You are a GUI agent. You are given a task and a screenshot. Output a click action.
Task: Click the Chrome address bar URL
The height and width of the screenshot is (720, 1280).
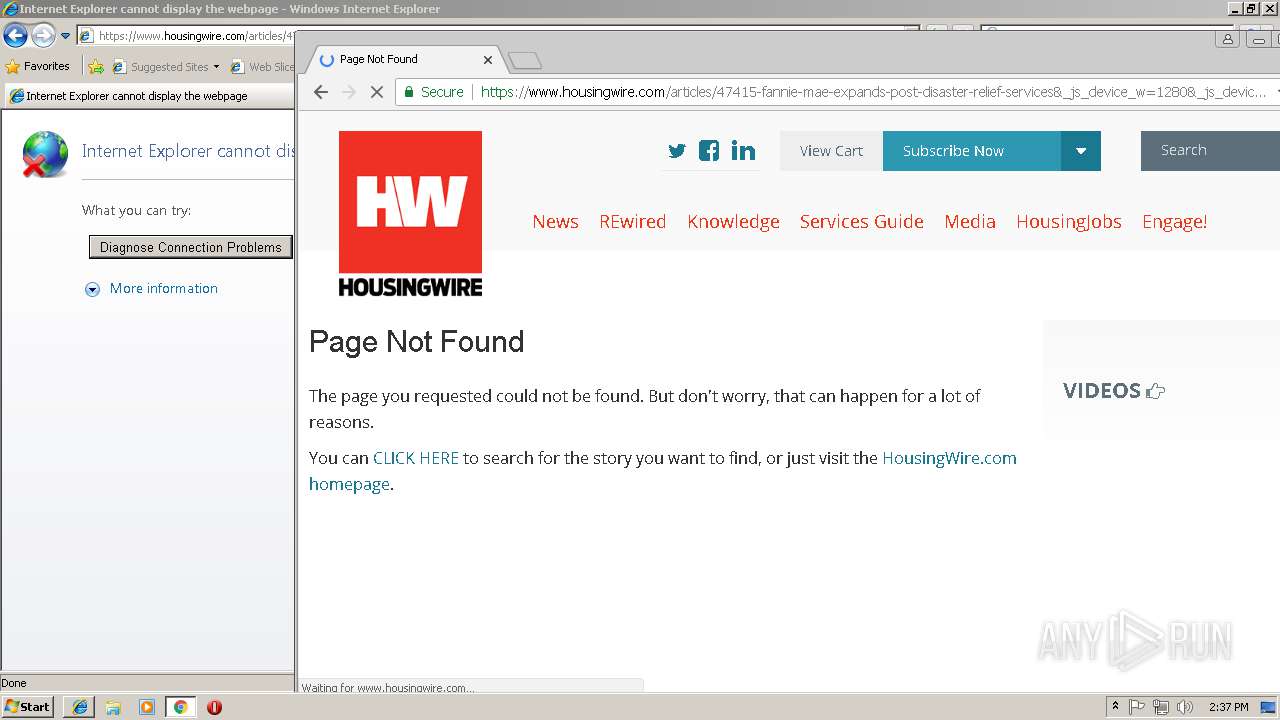873,92
